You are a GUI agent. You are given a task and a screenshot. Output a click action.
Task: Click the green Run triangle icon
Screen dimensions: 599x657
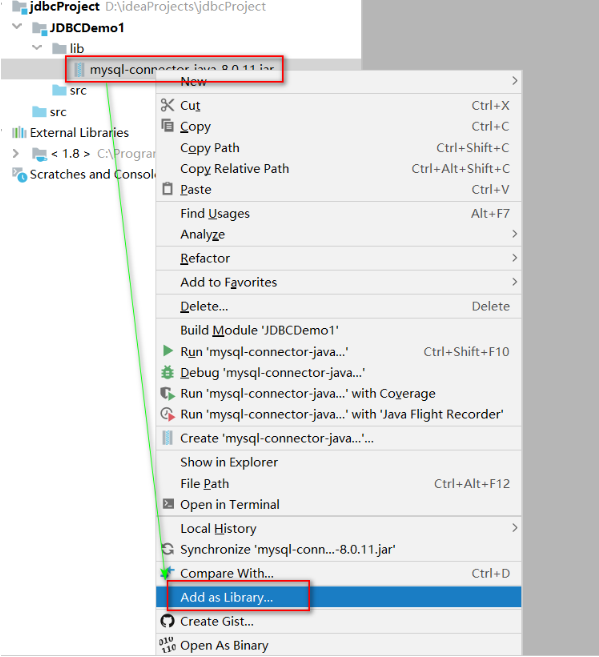pos(168,351)
